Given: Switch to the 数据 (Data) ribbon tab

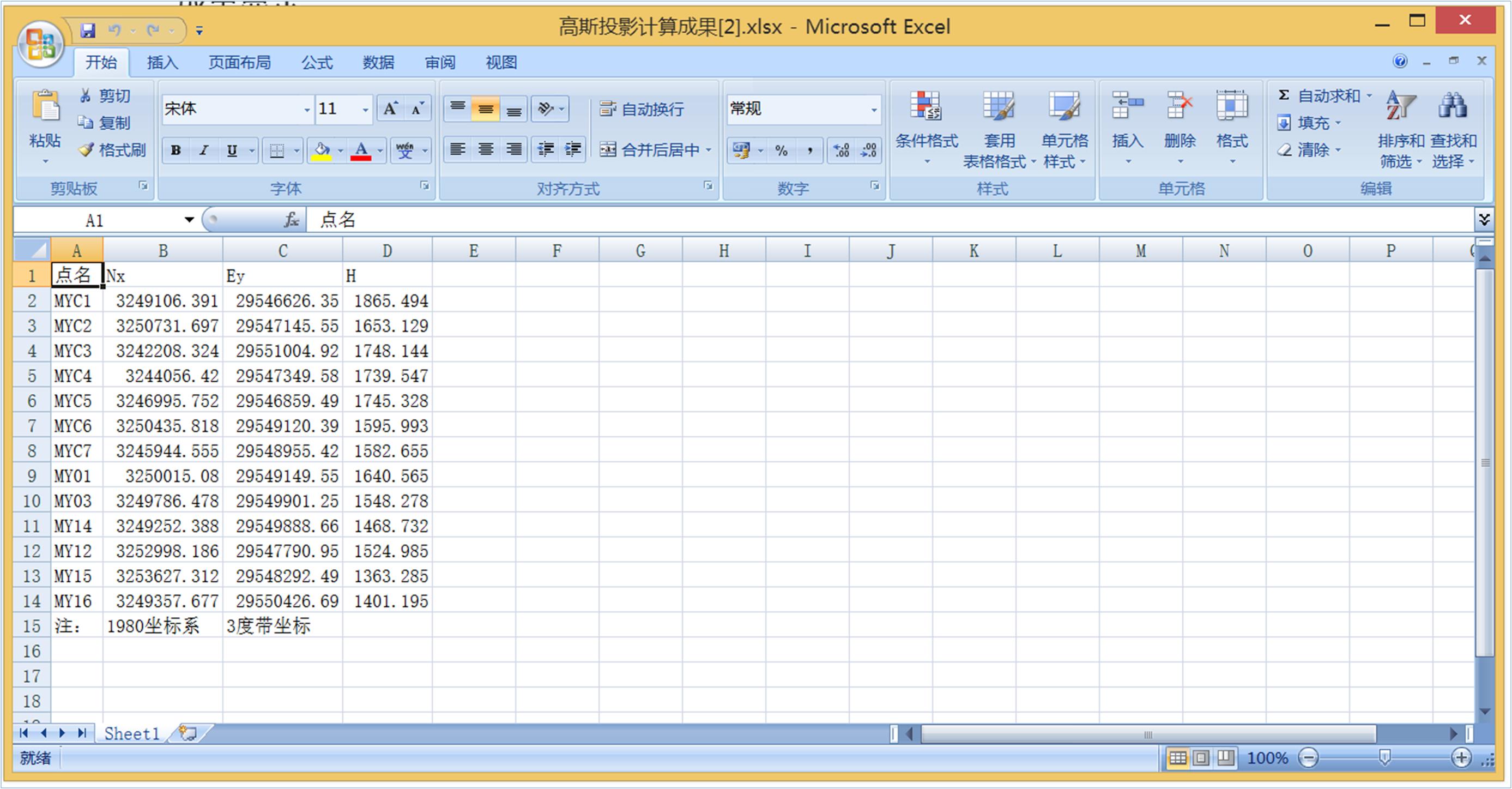Looking at the screenshot, I should pos(378,62).
